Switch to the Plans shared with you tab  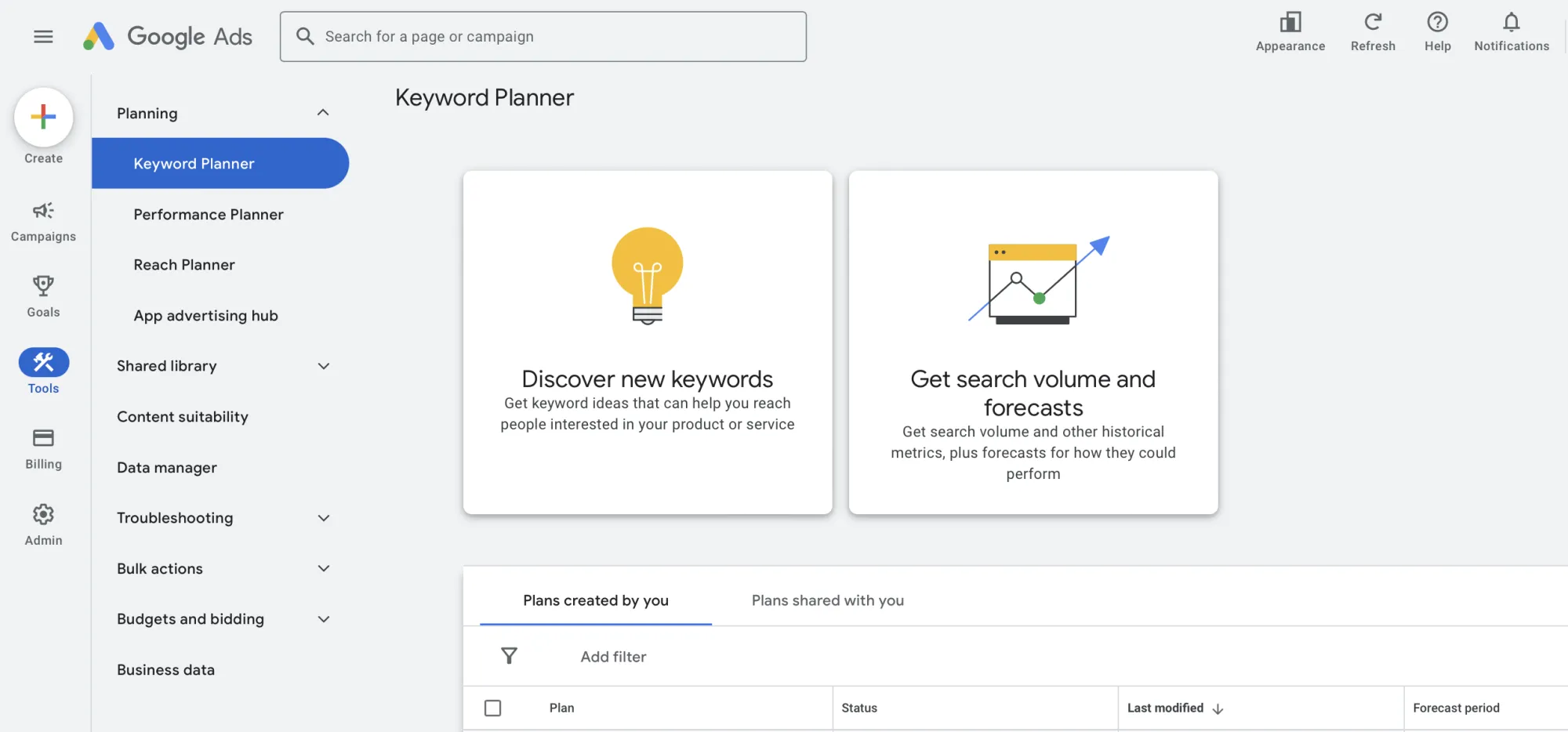click(x=827, y=600)
